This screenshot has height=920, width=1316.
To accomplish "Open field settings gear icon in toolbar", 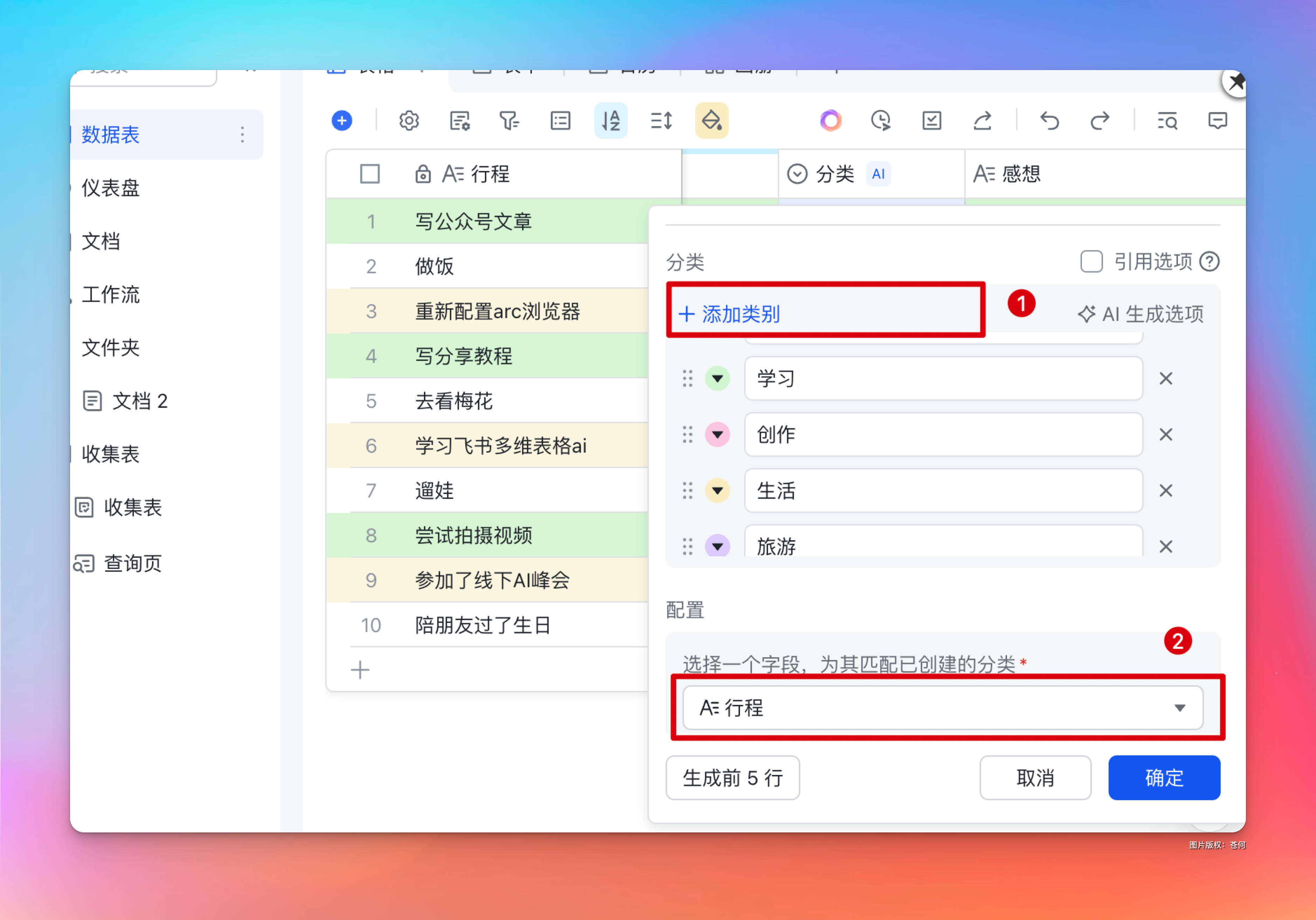I will click(409, 121).
